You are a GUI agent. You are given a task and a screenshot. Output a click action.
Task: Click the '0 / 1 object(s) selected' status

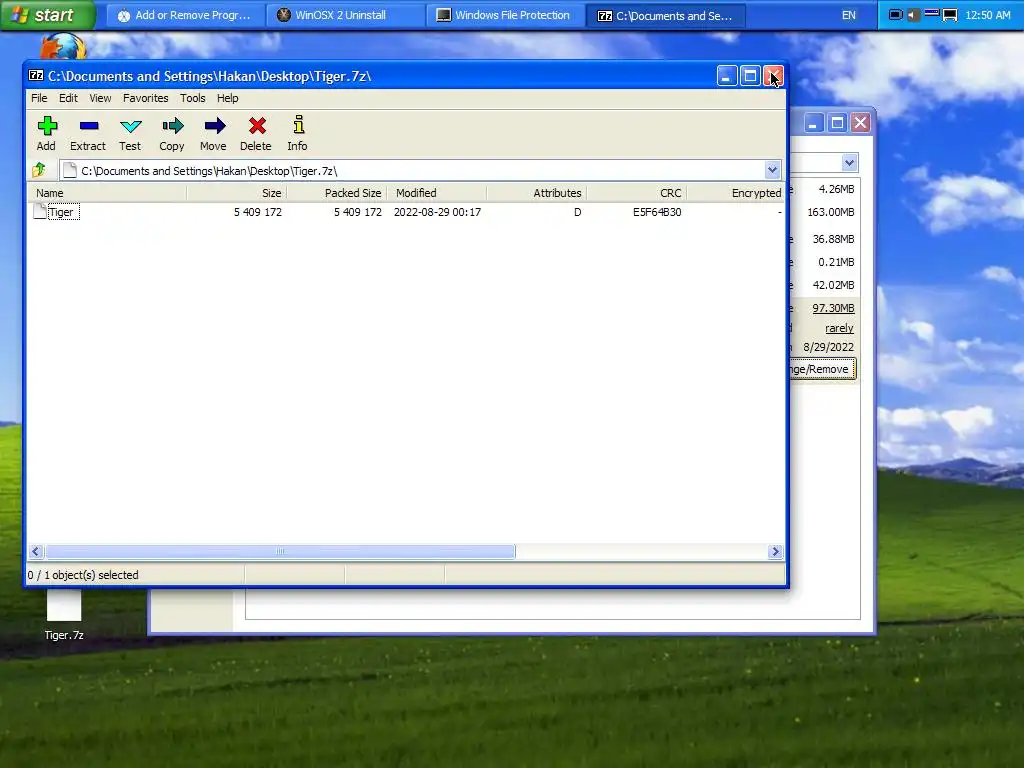pos(83,575)
